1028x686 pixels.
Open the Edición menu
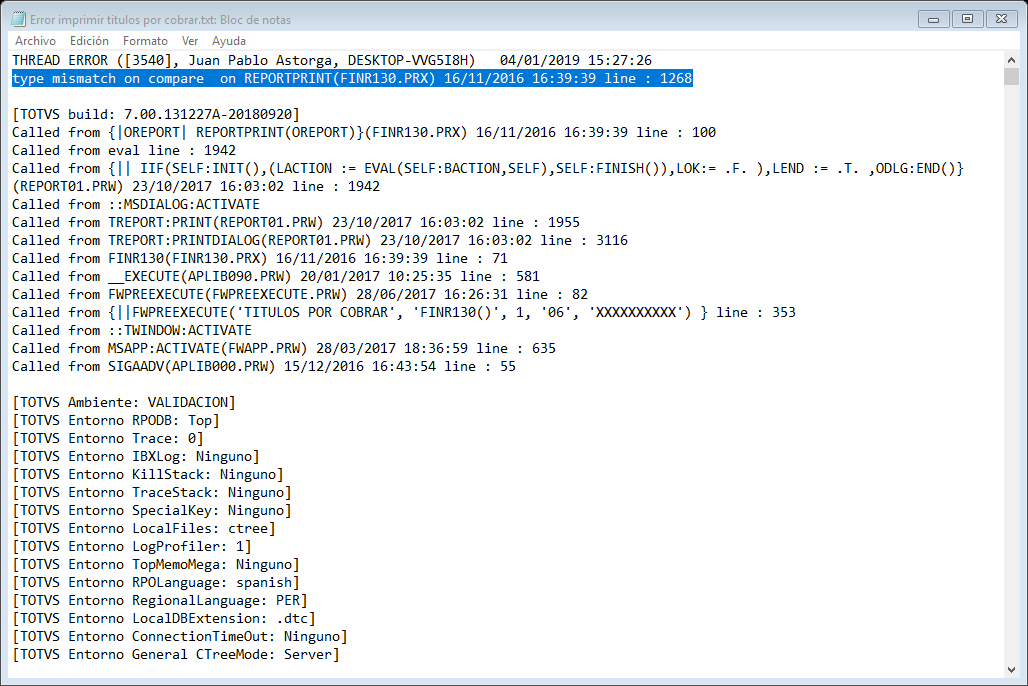point(89,41)
